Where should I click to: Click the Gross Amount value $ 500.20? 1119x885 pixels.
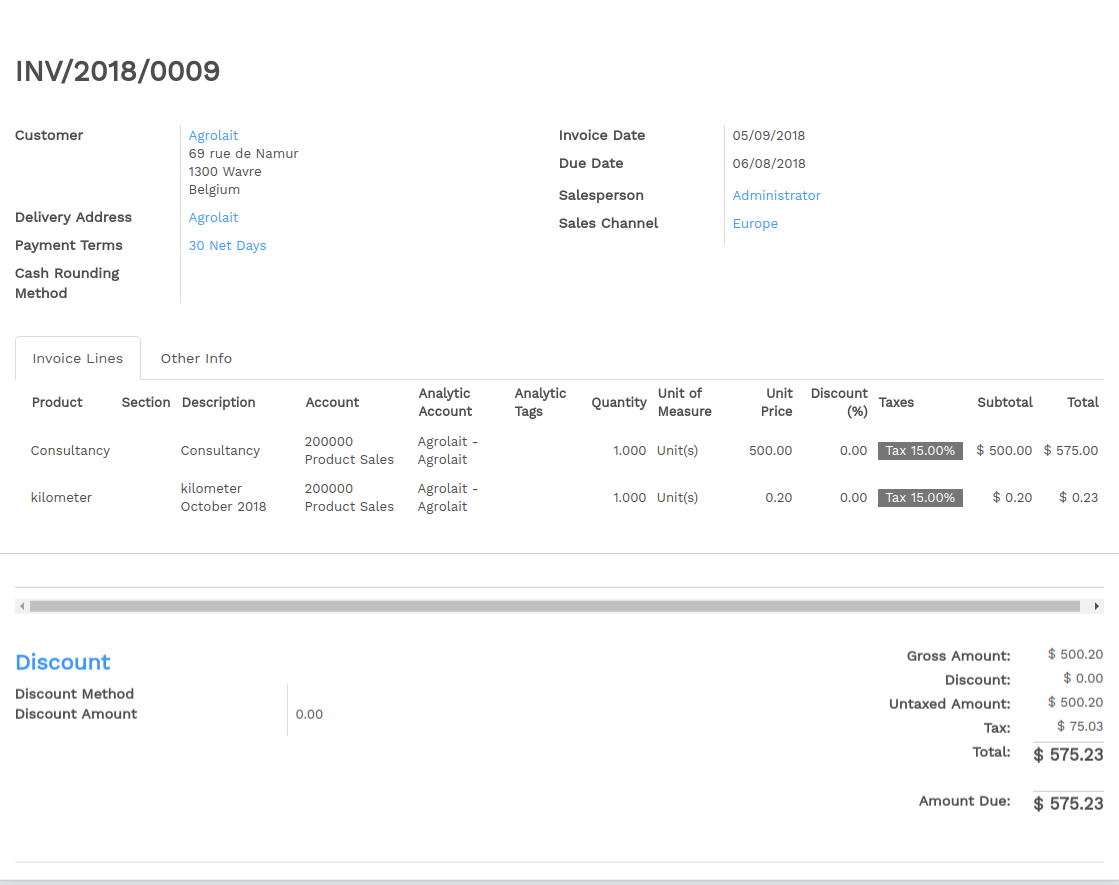point(1075,654)
